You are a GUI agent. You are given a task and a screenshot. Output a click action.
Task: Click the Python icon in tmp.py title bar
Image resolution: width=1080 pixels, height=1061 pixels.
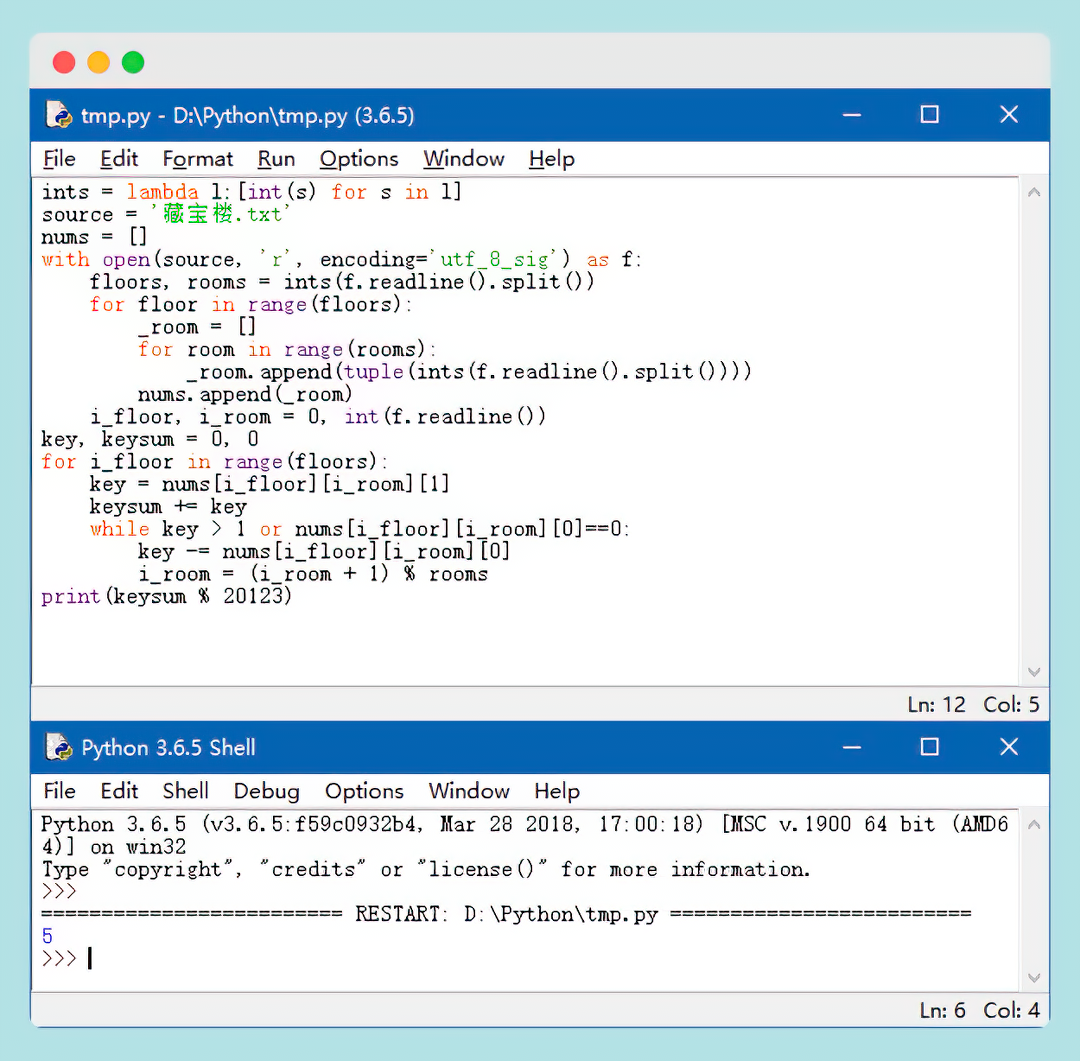click(x=59, y=114)
